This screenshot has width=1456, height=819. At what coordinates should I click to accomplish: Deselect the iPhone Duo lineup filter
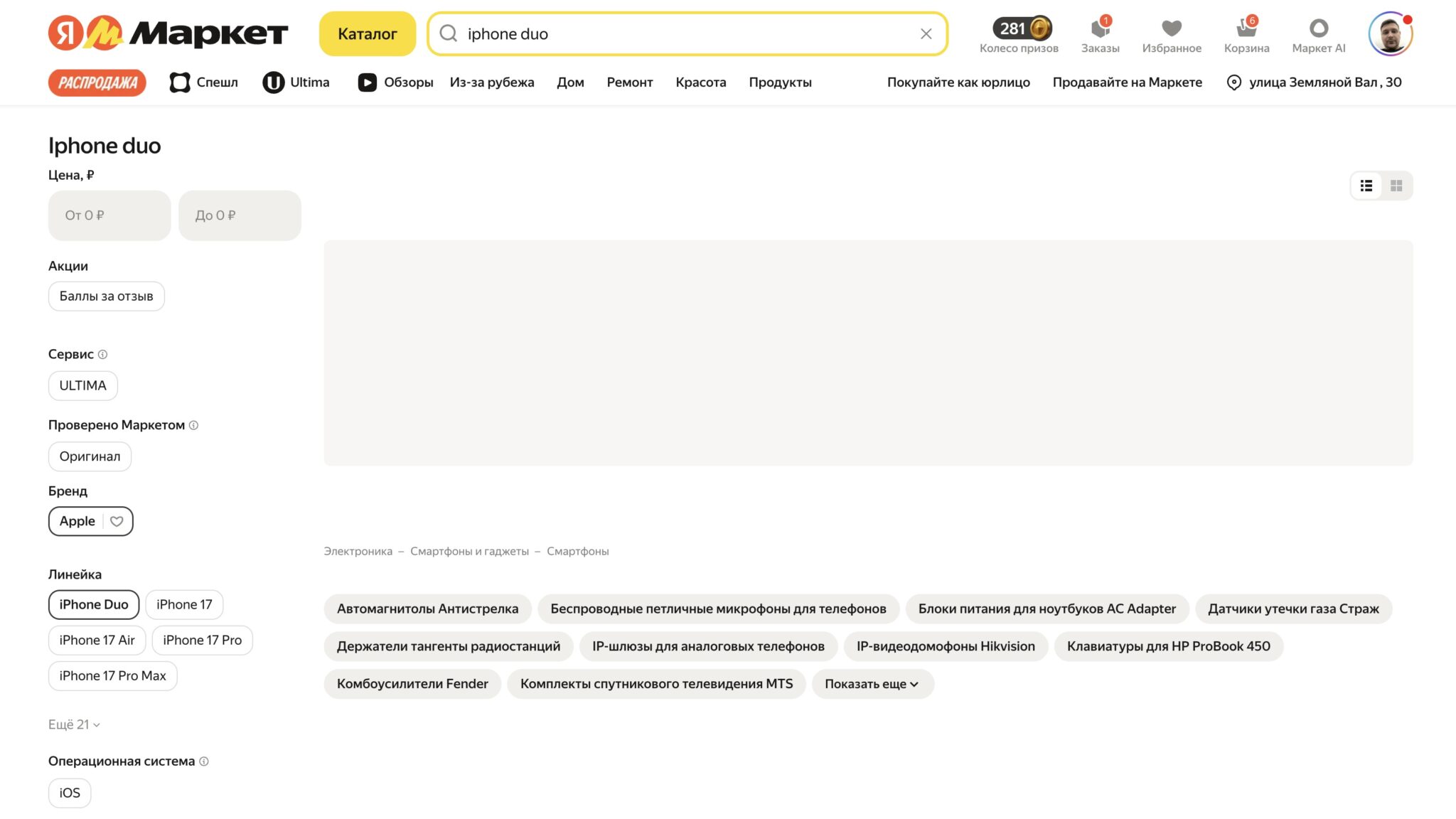(94, 604)
